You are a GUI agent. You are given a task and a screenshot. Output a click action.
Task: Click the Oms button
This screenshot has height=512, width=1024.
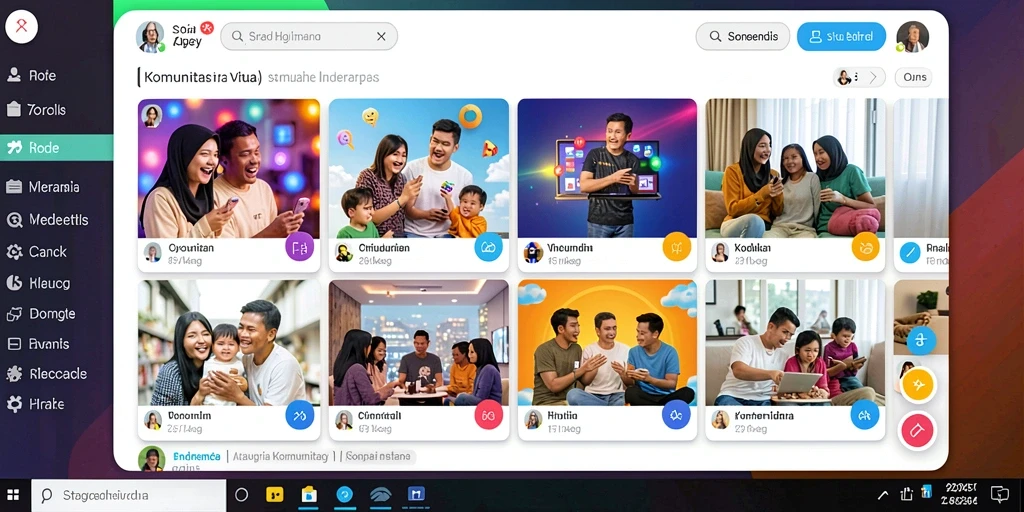click(x=914, y=77)
